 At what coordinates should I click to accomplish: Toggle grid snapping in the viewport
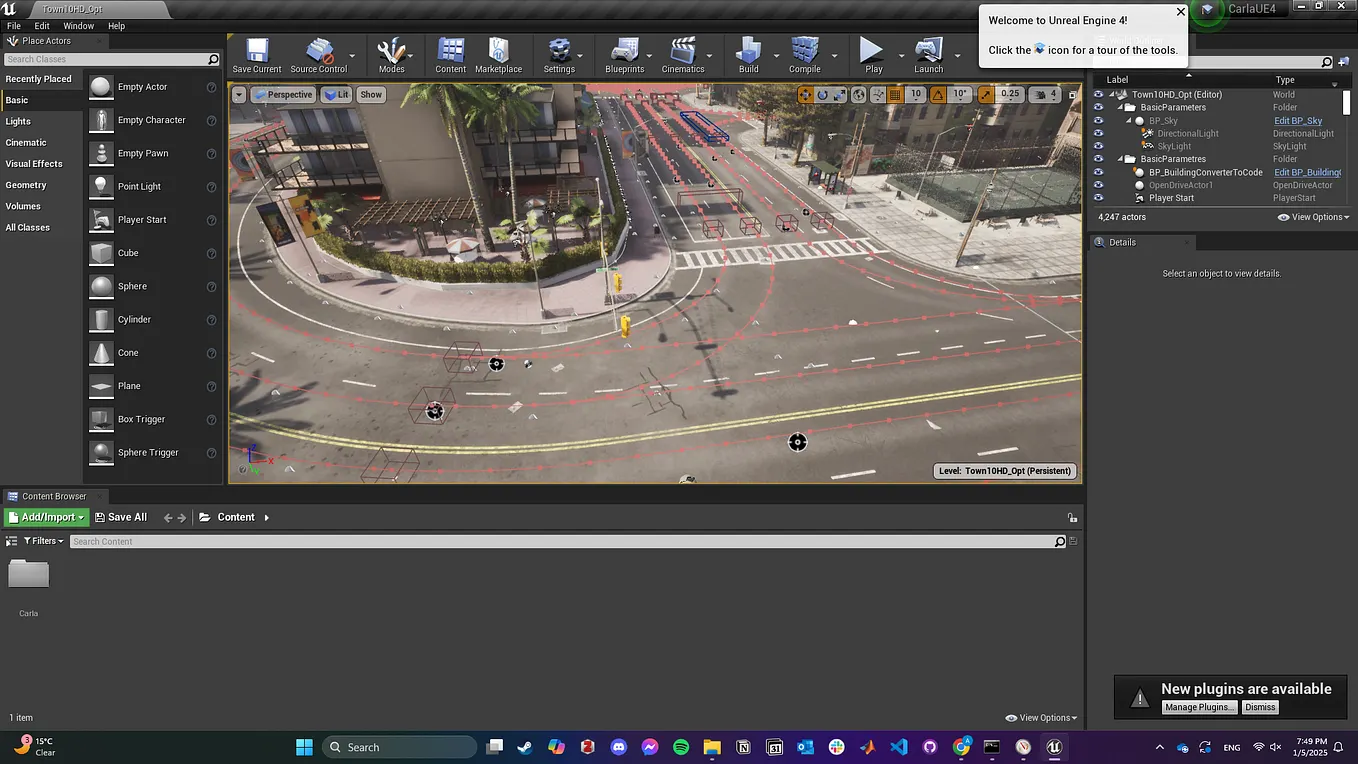(x=895, y=94)
